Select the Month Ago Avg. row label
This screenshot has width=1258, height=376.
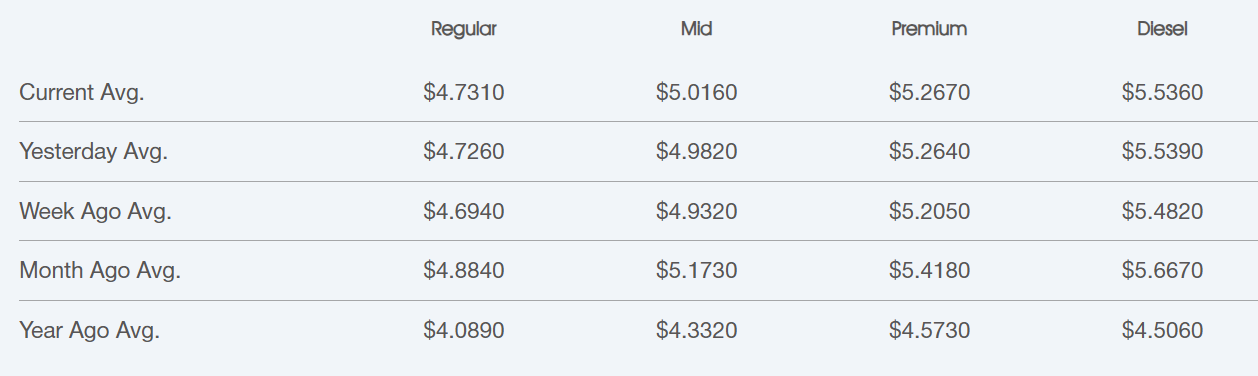(x=100, y=271)
